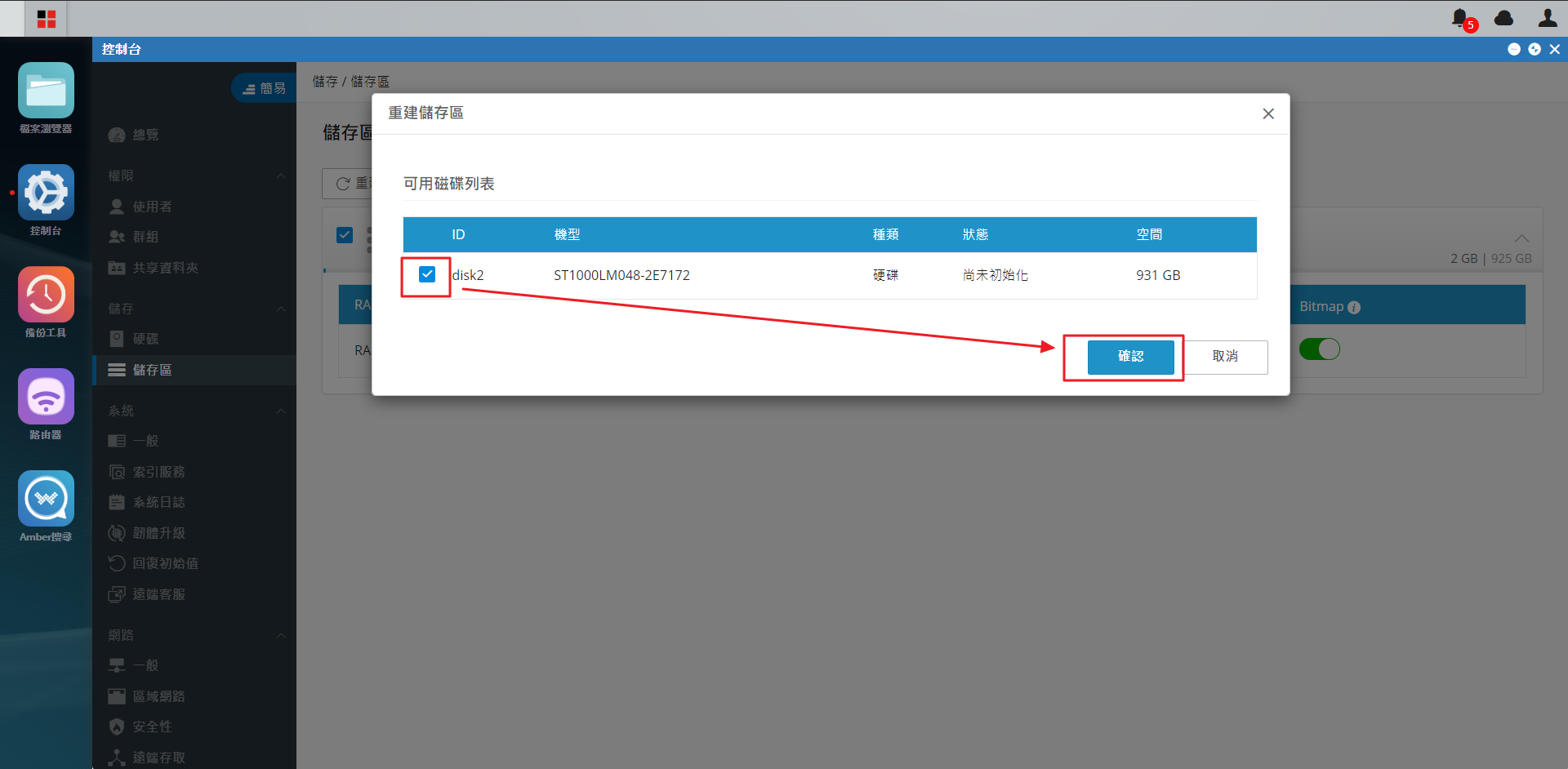Click the notification bell icon
The height and width of the screenshot is (769, 1568).
1460,18
